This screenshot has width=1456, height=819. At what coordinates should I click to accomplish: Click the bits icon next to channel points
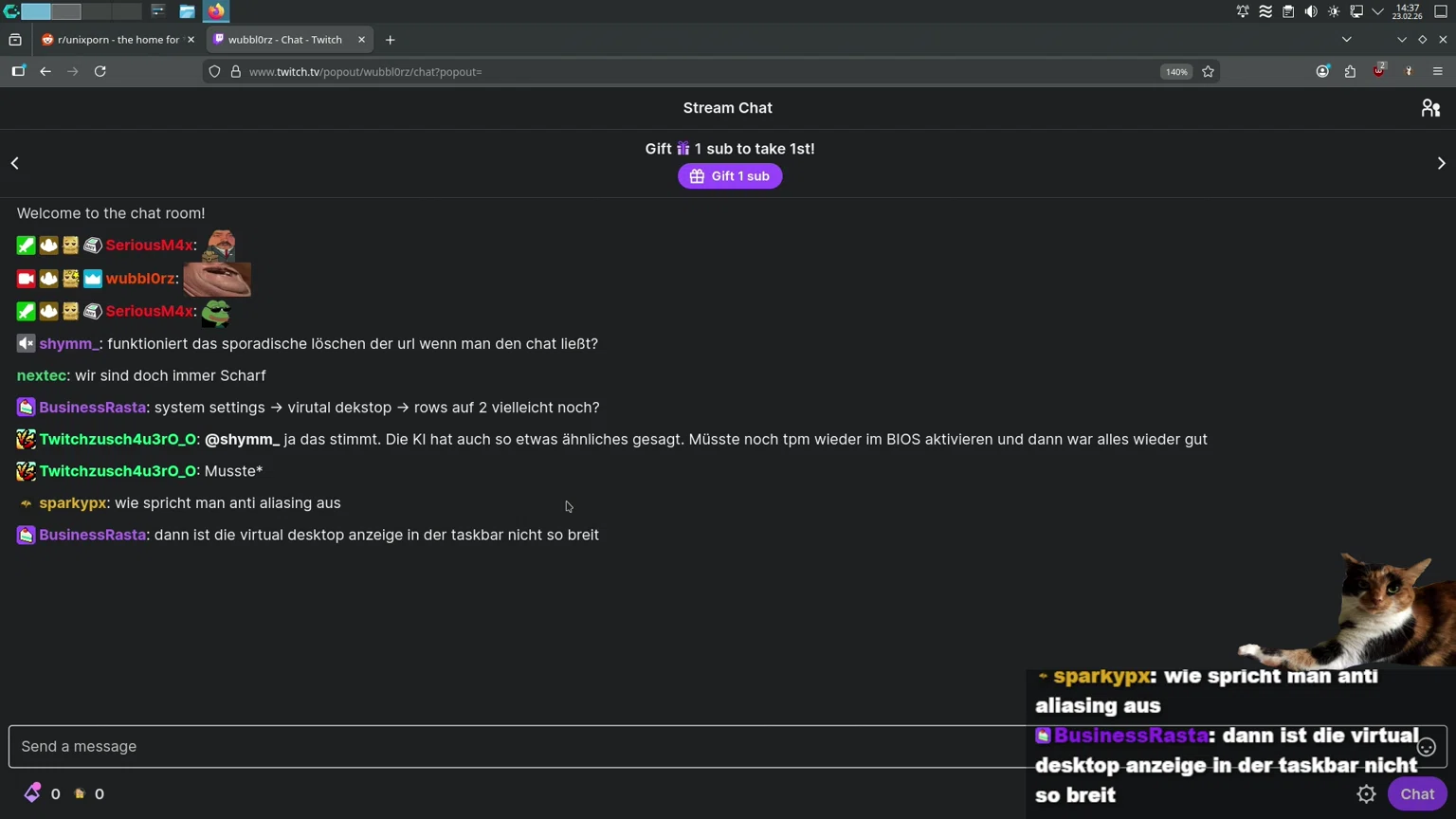80,793
